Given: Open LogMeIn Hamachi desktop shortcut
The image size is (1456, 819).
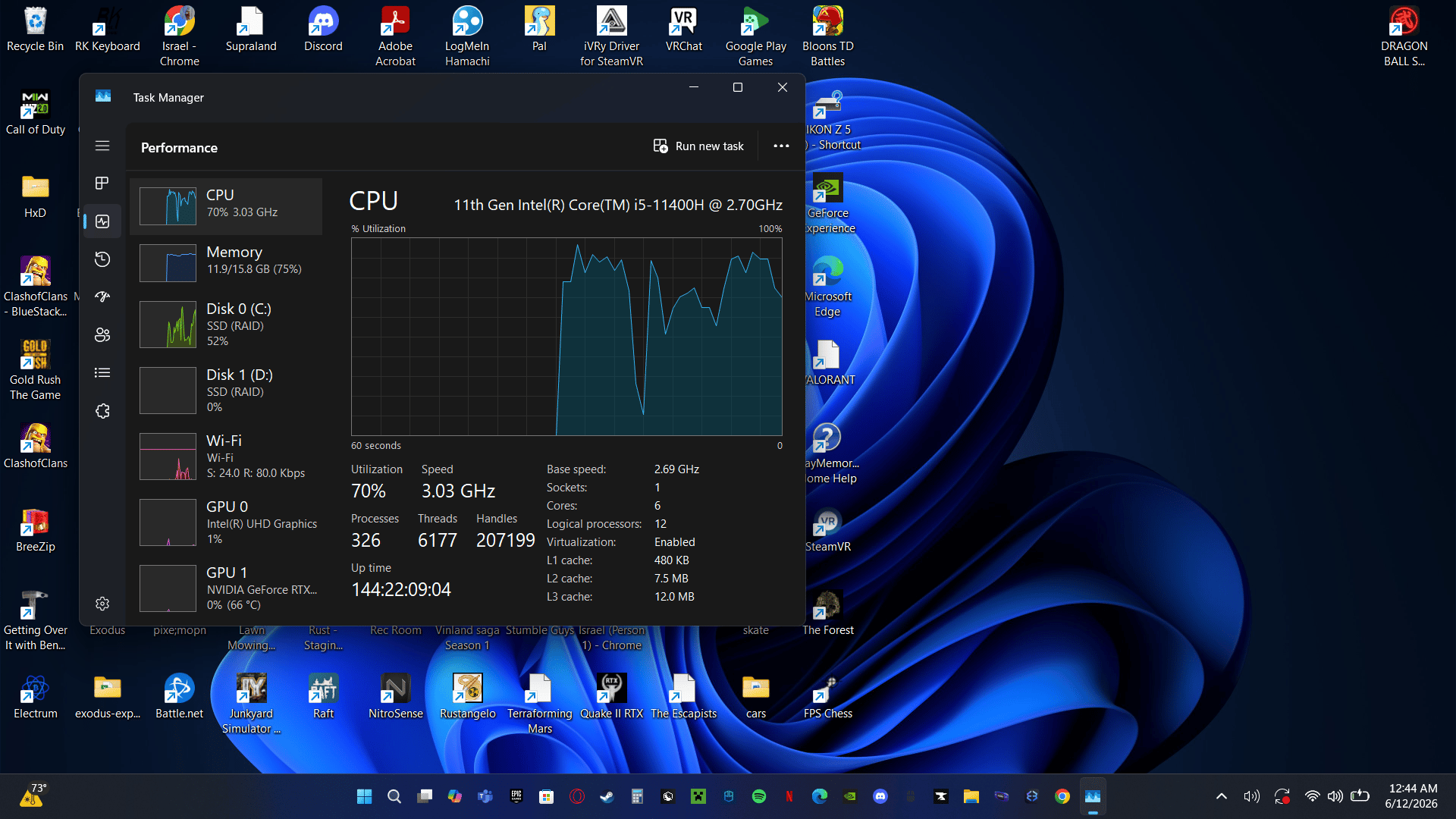Looking at the screenshot, I should 467,37.
